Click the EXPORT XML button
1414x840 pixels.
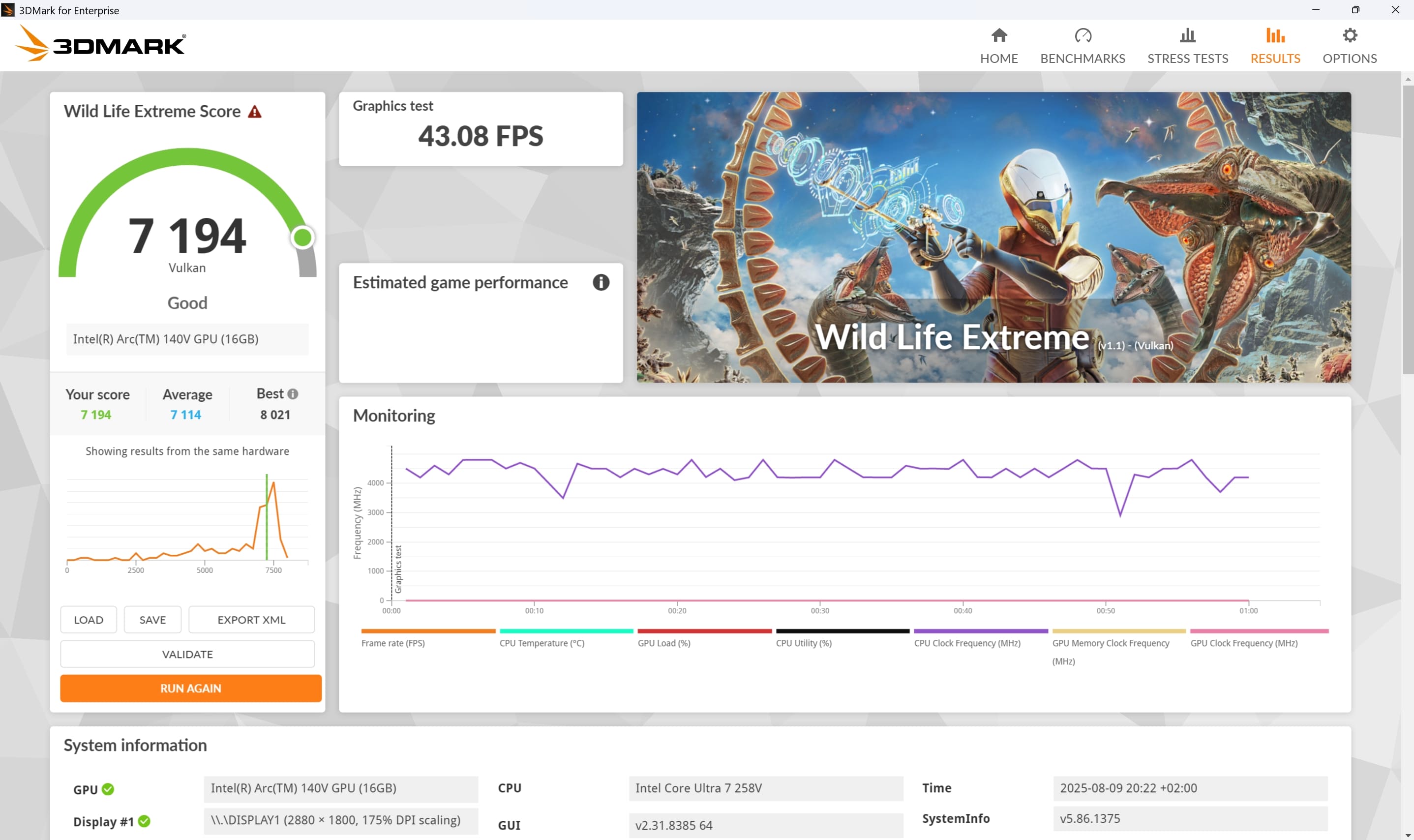pyautogui.click(x=251, y=620)
